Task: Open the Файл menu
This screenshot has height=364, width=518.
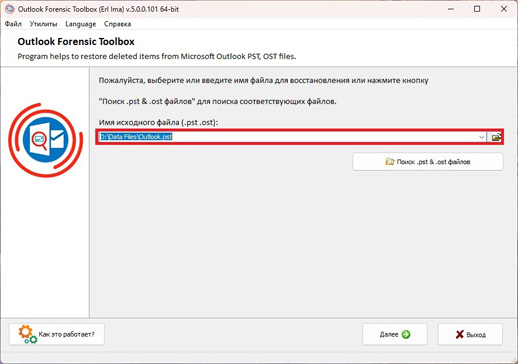Action: tap(13, 24)
